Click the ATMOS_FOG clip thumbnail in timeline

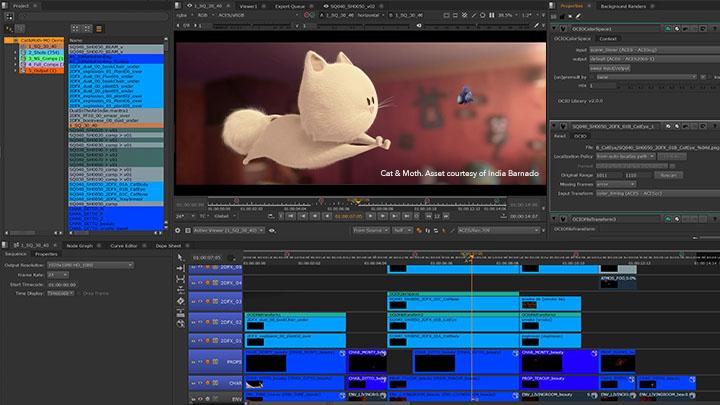pos(609,284)
